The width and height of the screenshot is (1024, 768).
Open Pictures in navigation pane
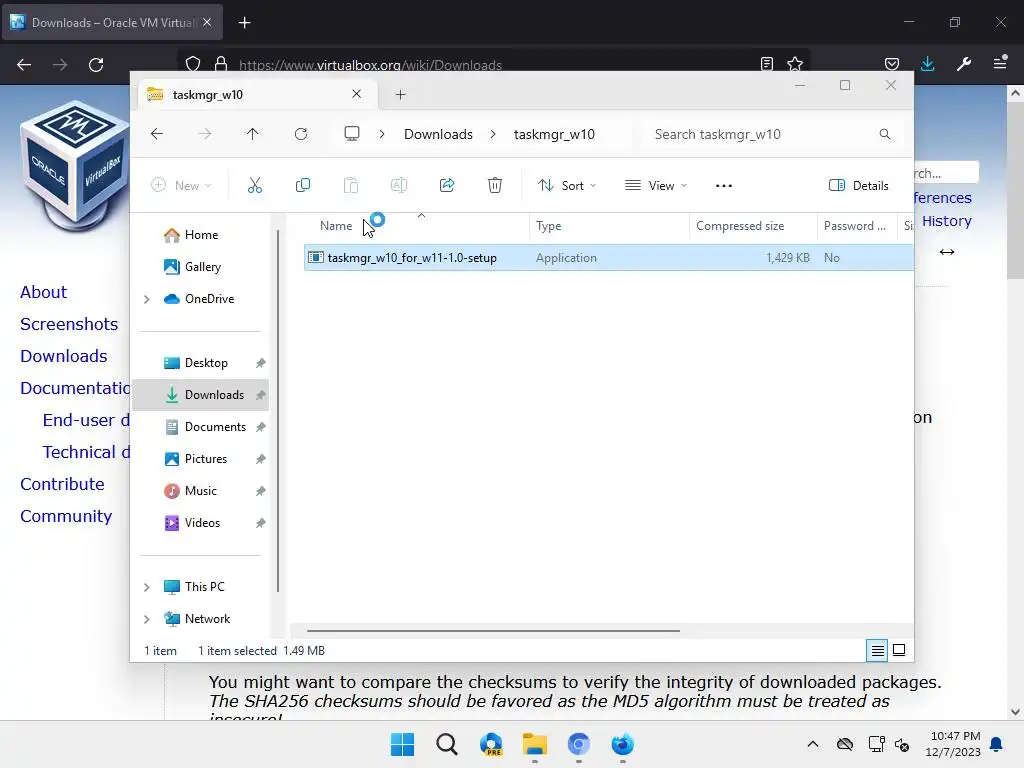pyautogui.click(x=201, y=459)
